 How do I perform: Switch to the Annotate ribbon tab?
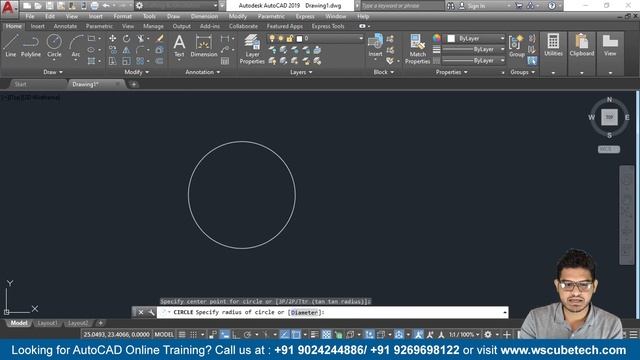65,26
